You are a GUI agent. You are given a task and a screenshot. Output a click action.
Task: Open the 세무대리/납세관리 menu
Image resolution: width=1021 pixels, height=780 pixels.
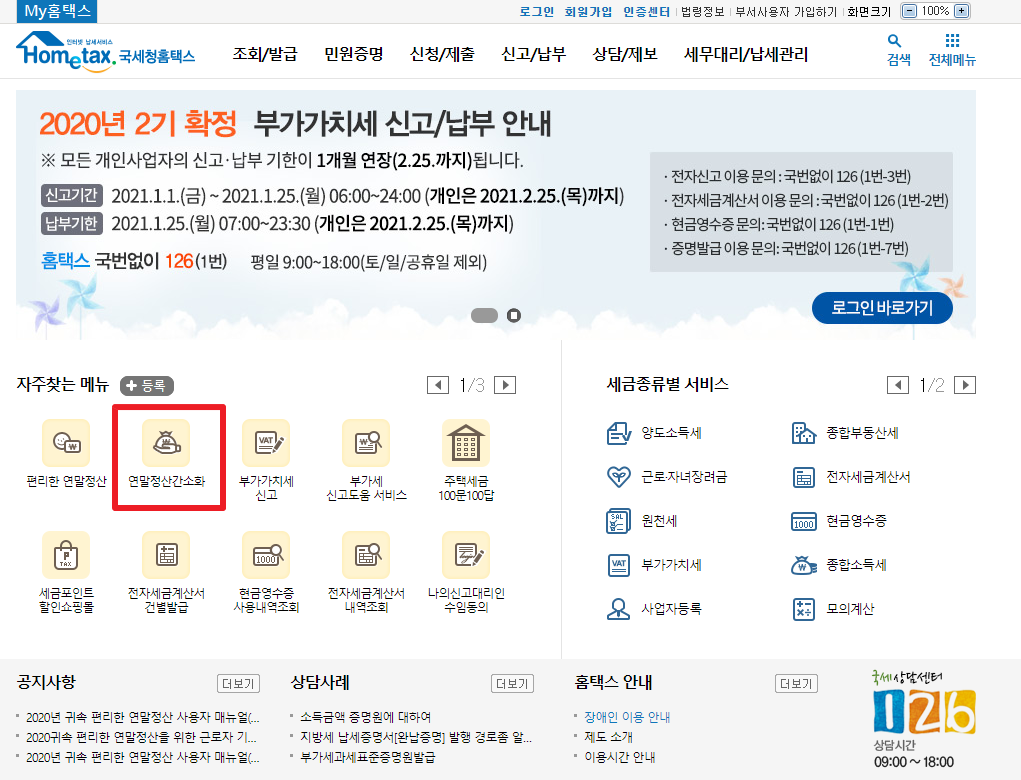(746, 54)
